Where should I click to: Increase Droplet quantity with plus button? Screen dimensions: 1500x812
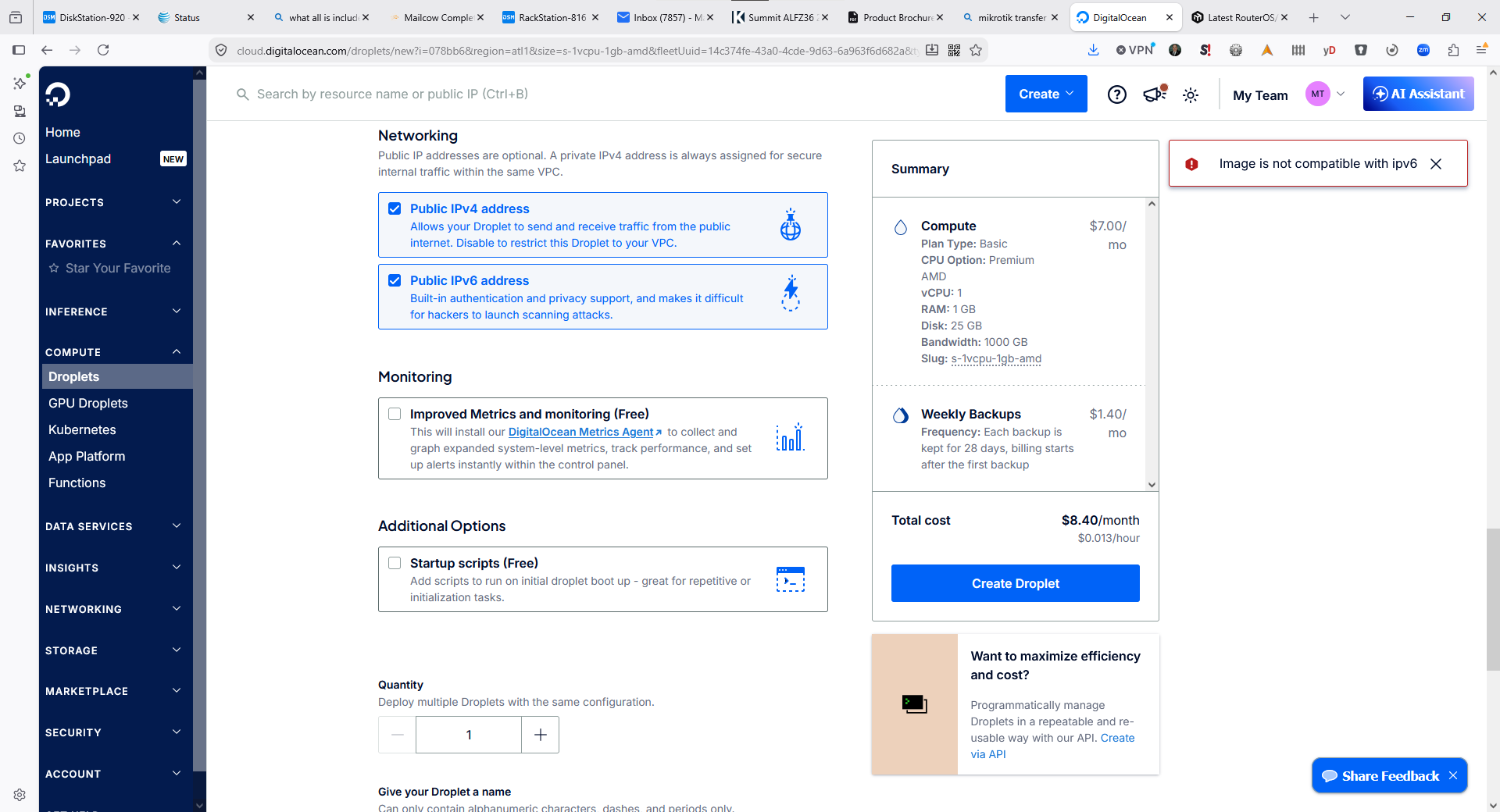point(541,735)
